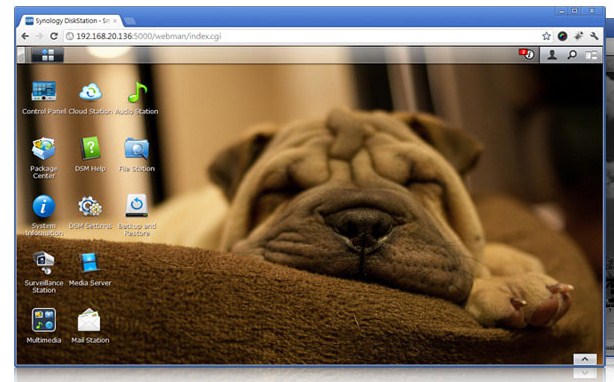Open the browser wrench menu
The width and height of the screenshot is (614, 382).
[x=594, y=36]
